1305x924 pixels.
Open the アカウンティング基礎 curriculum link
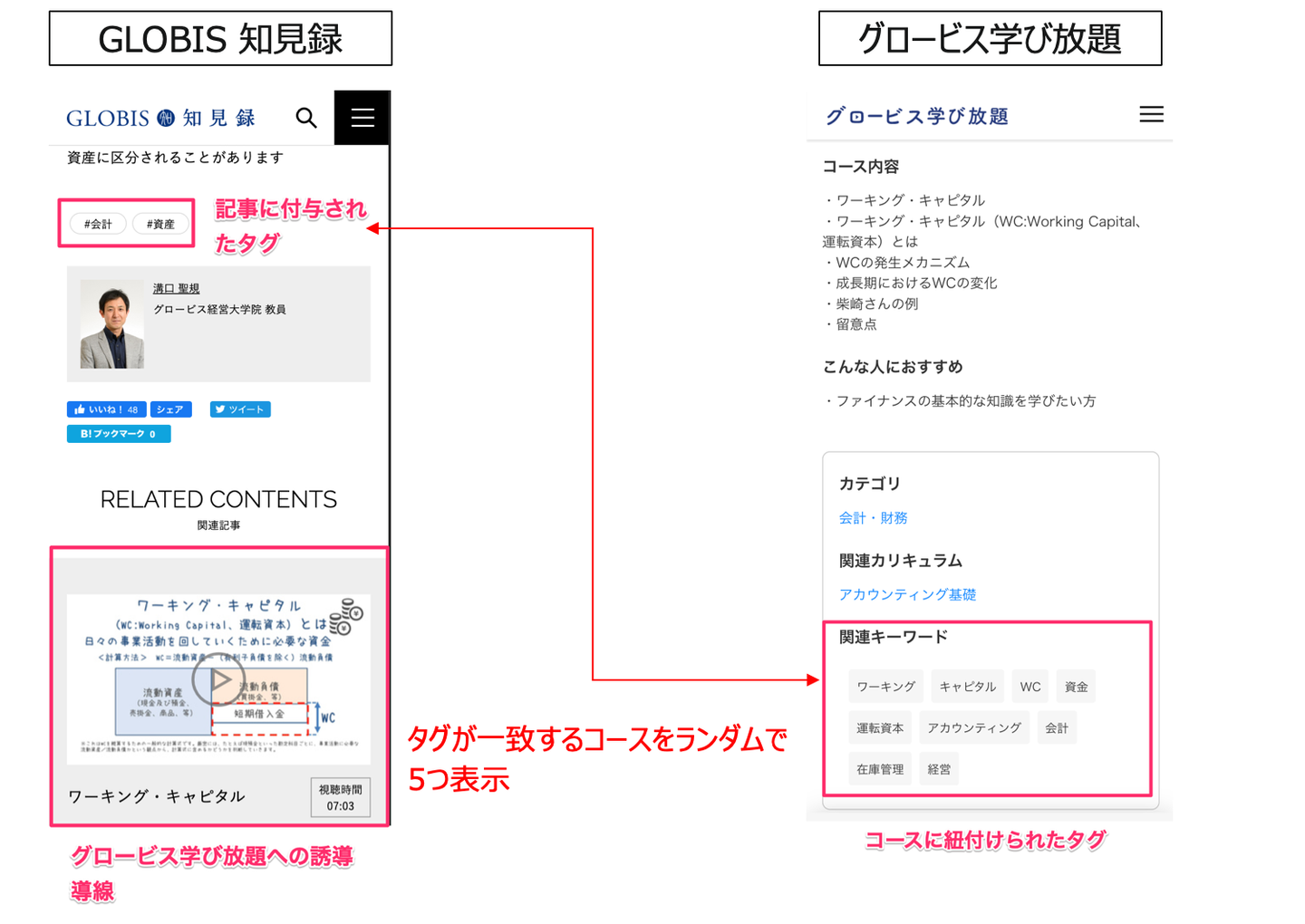(907, 594)
